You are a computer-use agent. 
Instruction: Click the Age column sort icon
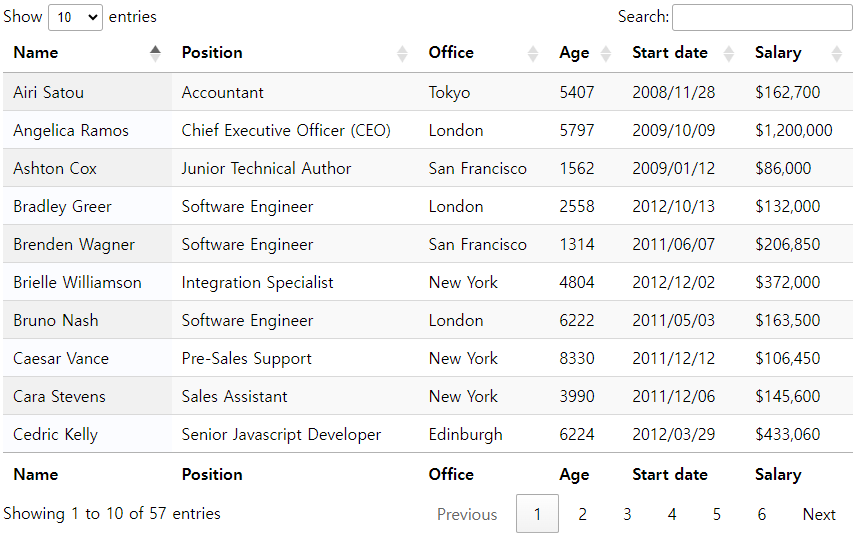point(606,53)
